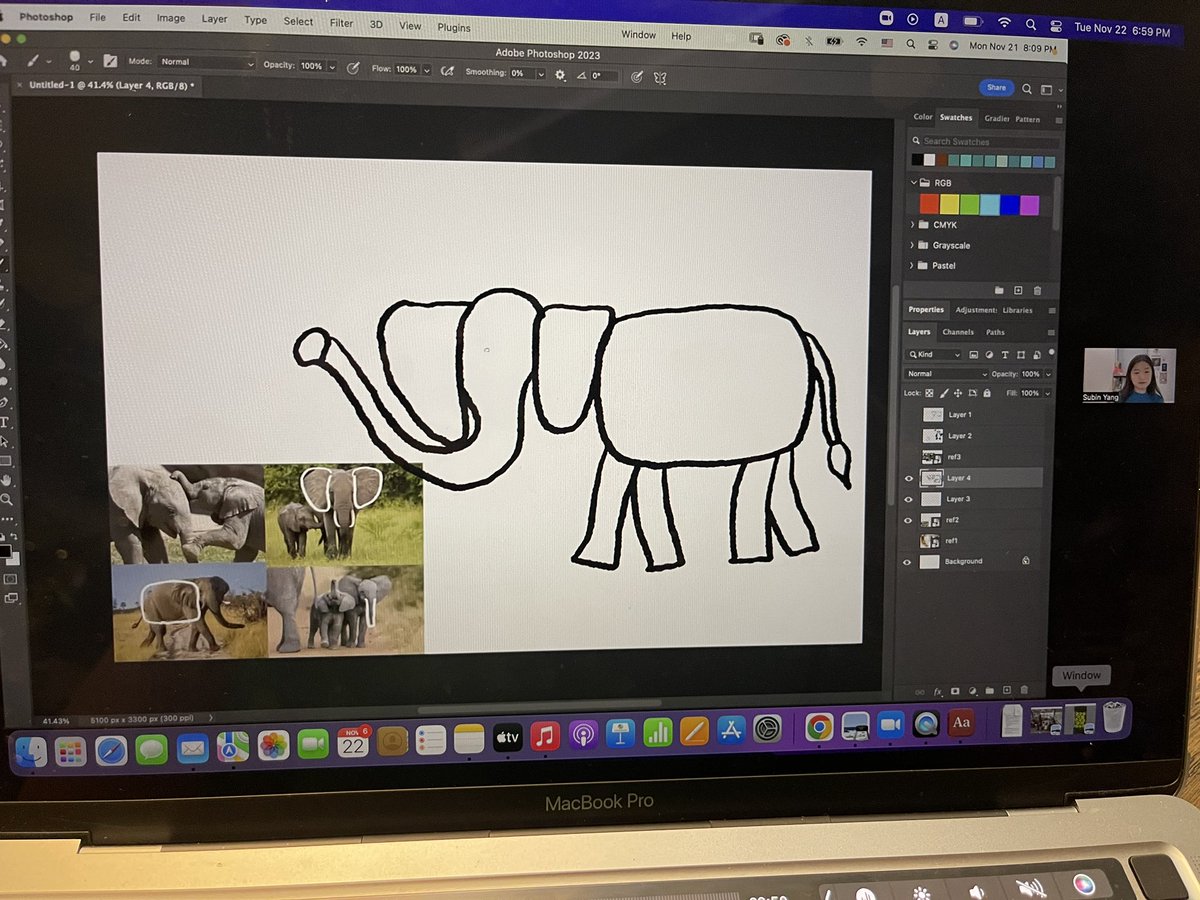Switch to the Libraries tab

click(x=1018, y=311)
